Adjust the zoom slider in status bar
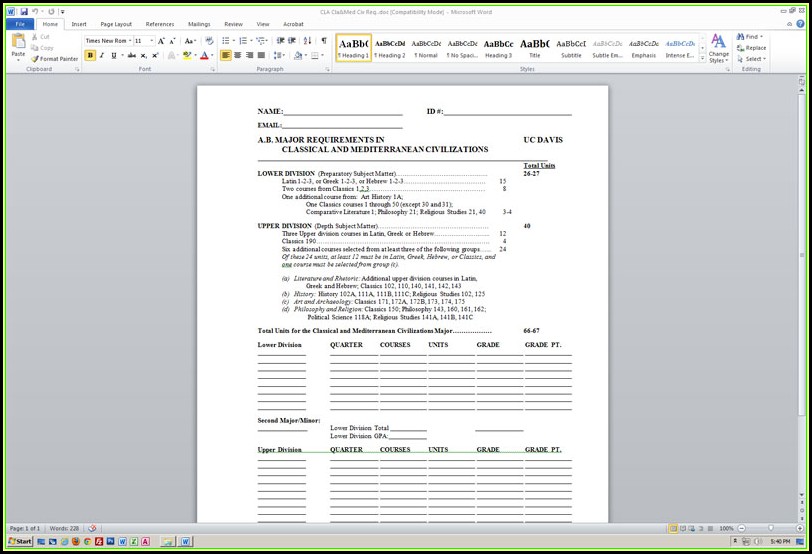Image resolution: width=812 pixels, height=554 pixels. pyautogui.click(x=770, y=528)
